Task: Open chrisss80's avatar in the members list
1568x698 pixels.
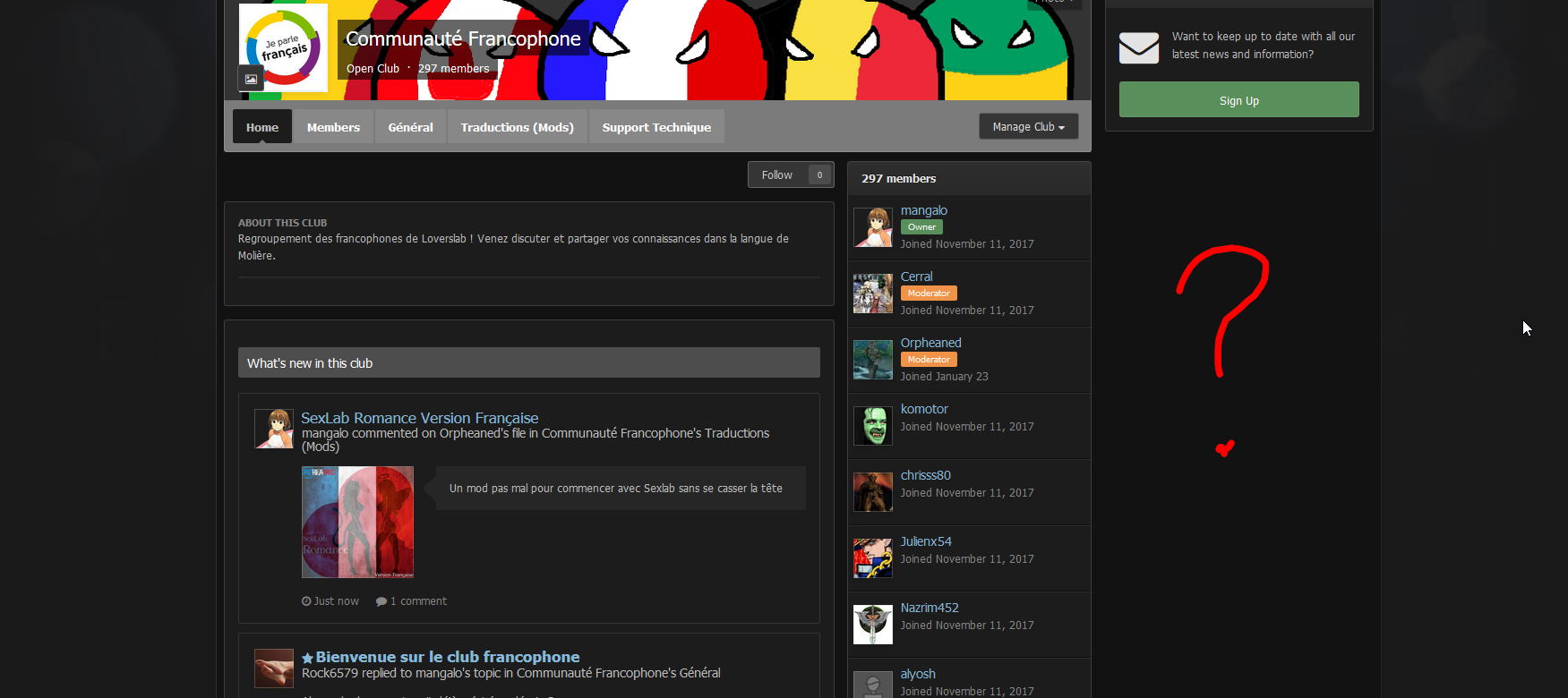Action: [873, 492]
